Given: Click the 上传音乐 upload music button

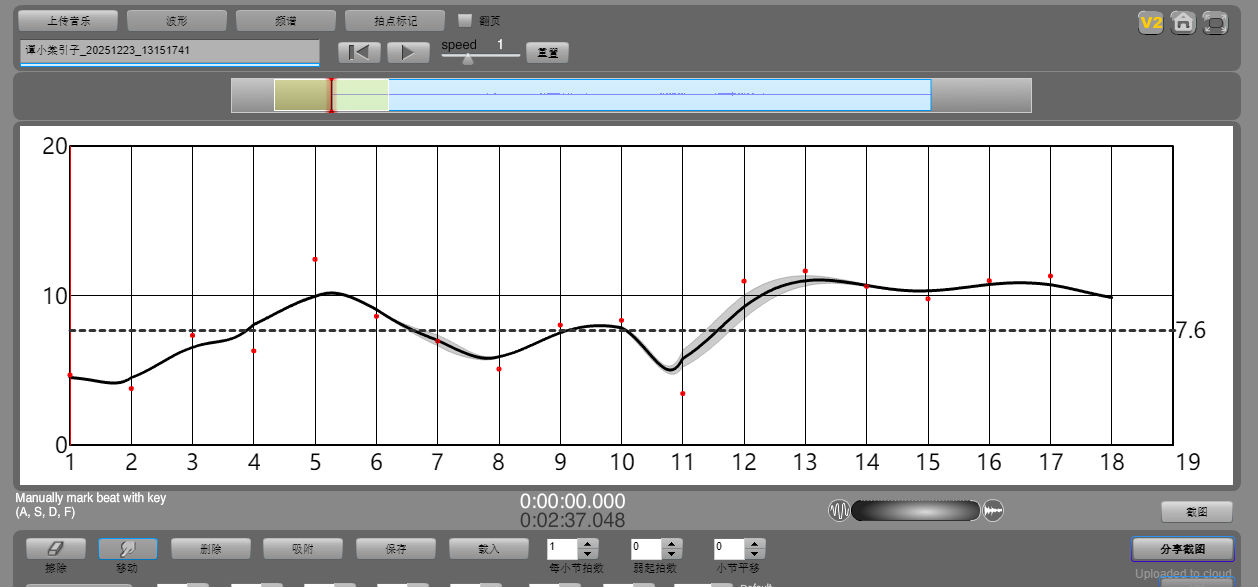Looking at the screenshot, I should [68, 21].
